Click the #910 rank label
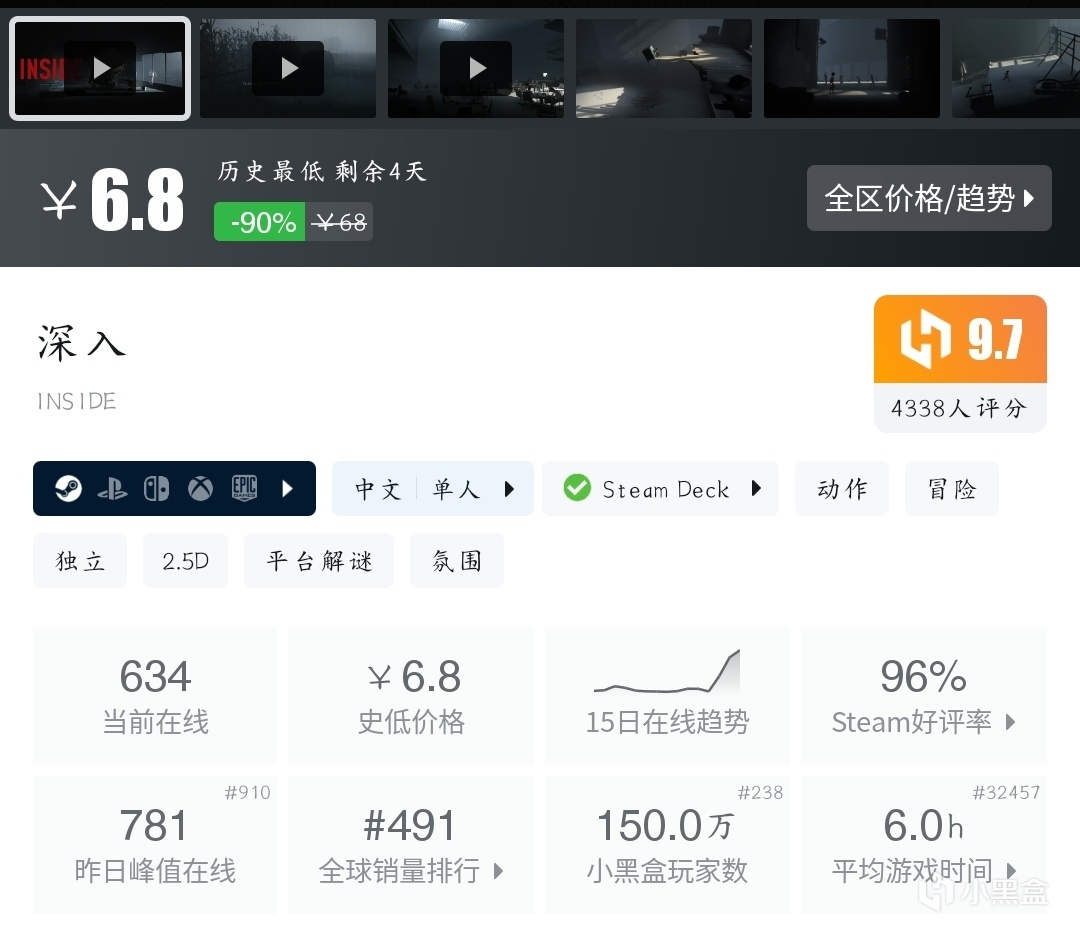 247,792
